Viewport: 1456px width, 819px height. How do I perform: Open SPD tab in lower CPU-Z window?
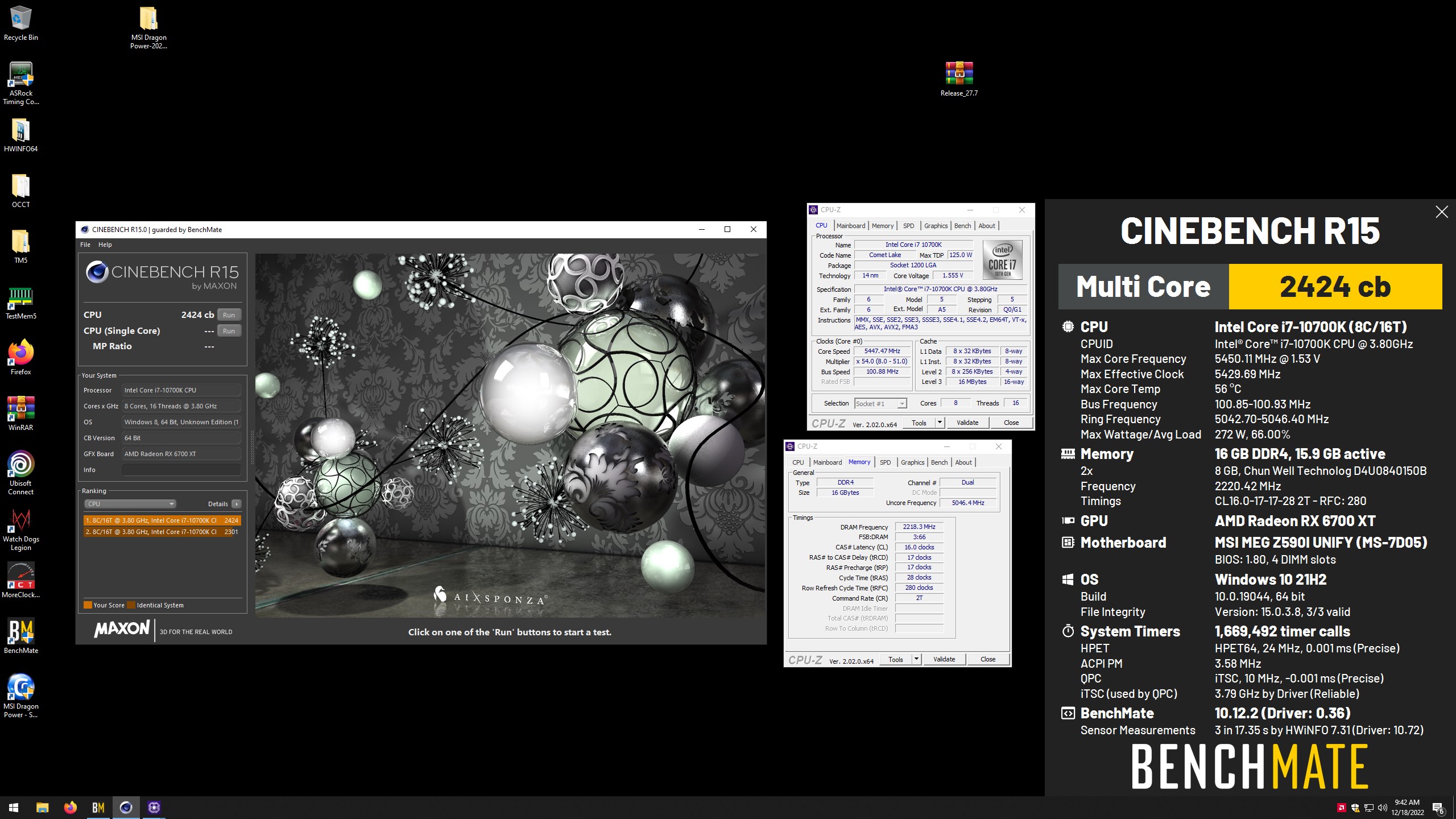point(886,462)
